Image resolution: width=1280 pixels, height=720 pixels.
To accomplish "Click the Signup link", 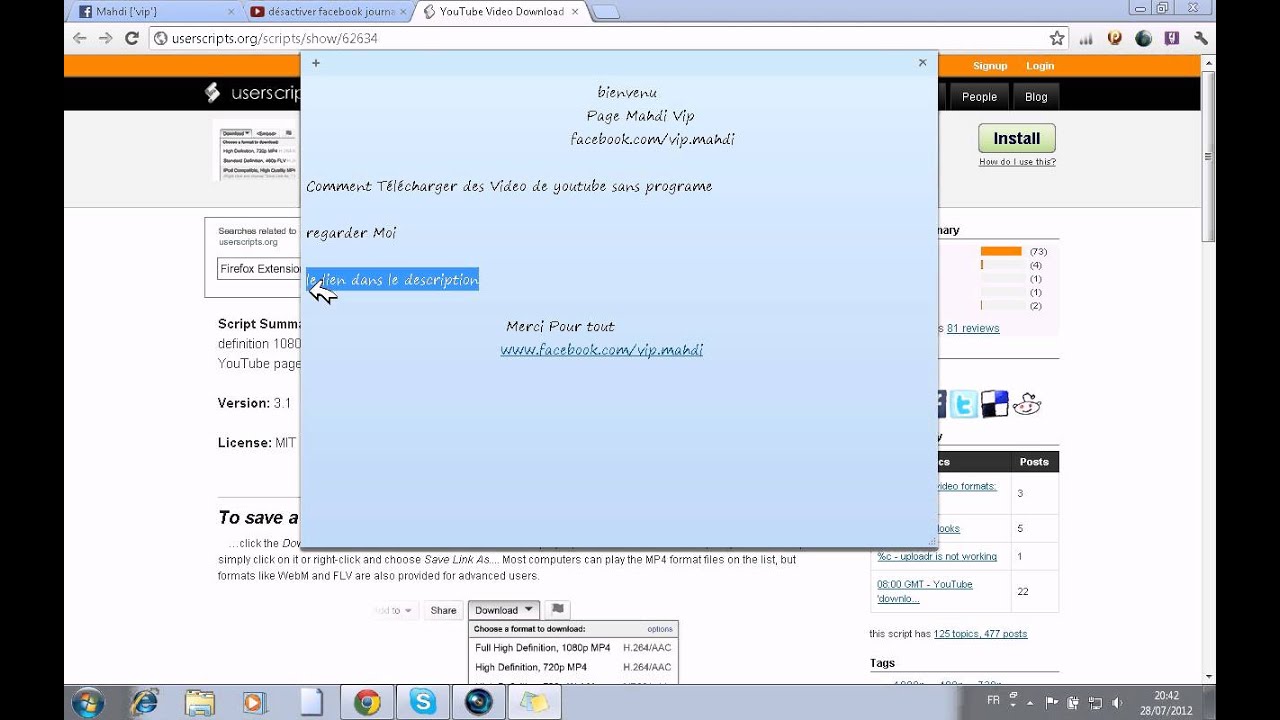I will click(x=990, y=66).
